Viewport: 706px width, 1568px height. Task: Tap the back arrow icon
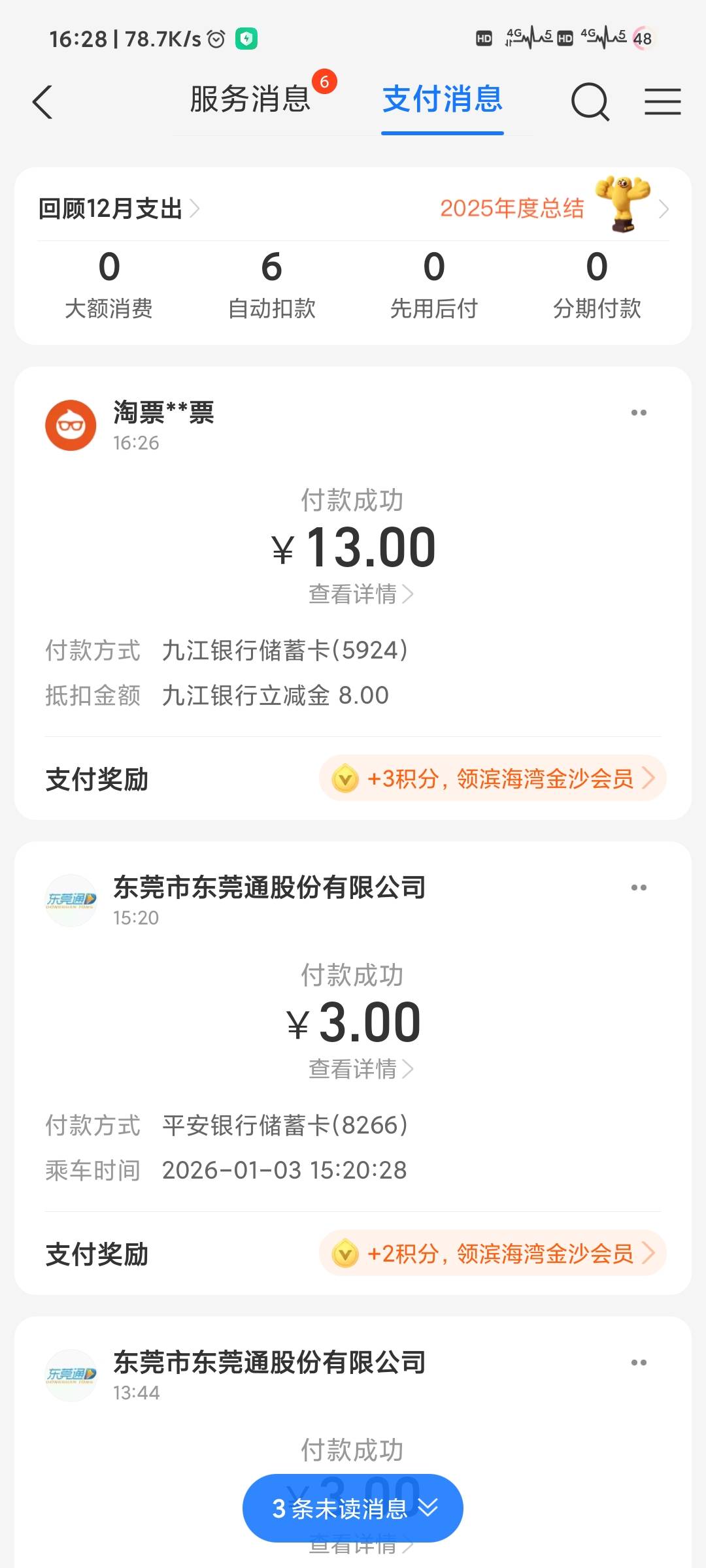click(x=42, y=103)
